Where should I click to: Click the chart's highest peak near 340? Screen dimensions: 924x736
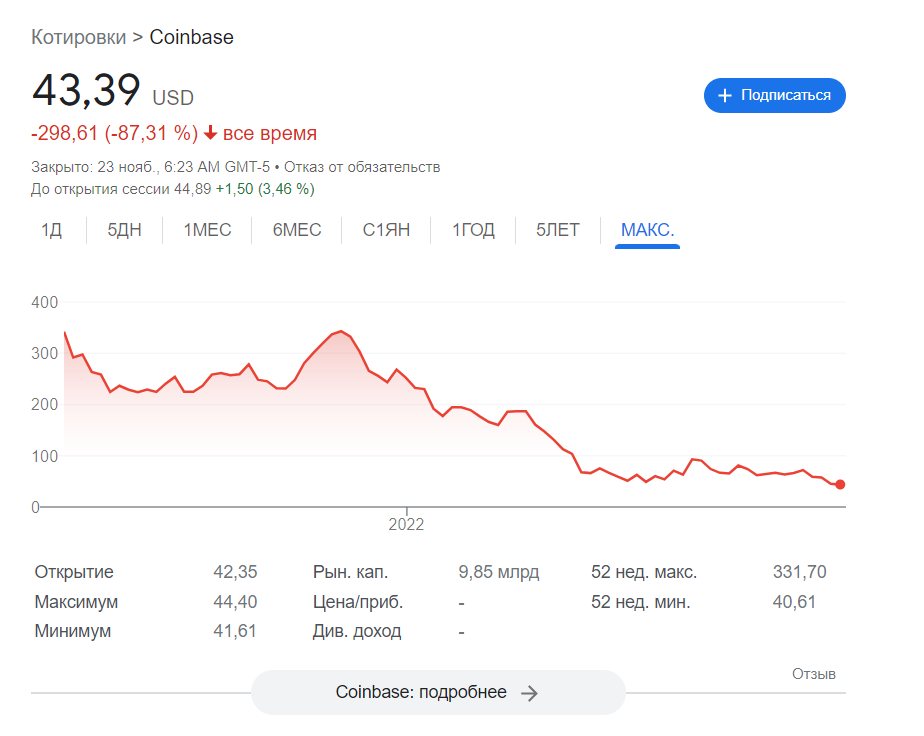[341, 331]
